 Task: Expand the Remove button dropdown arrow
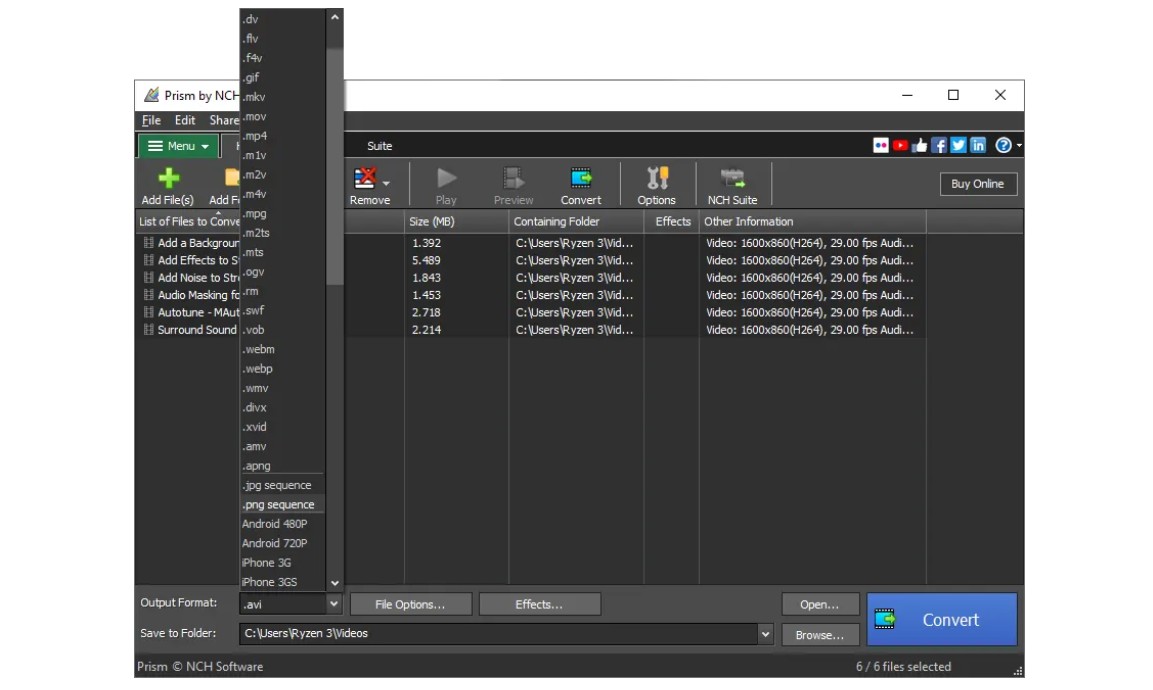click(x=386, y=183)
